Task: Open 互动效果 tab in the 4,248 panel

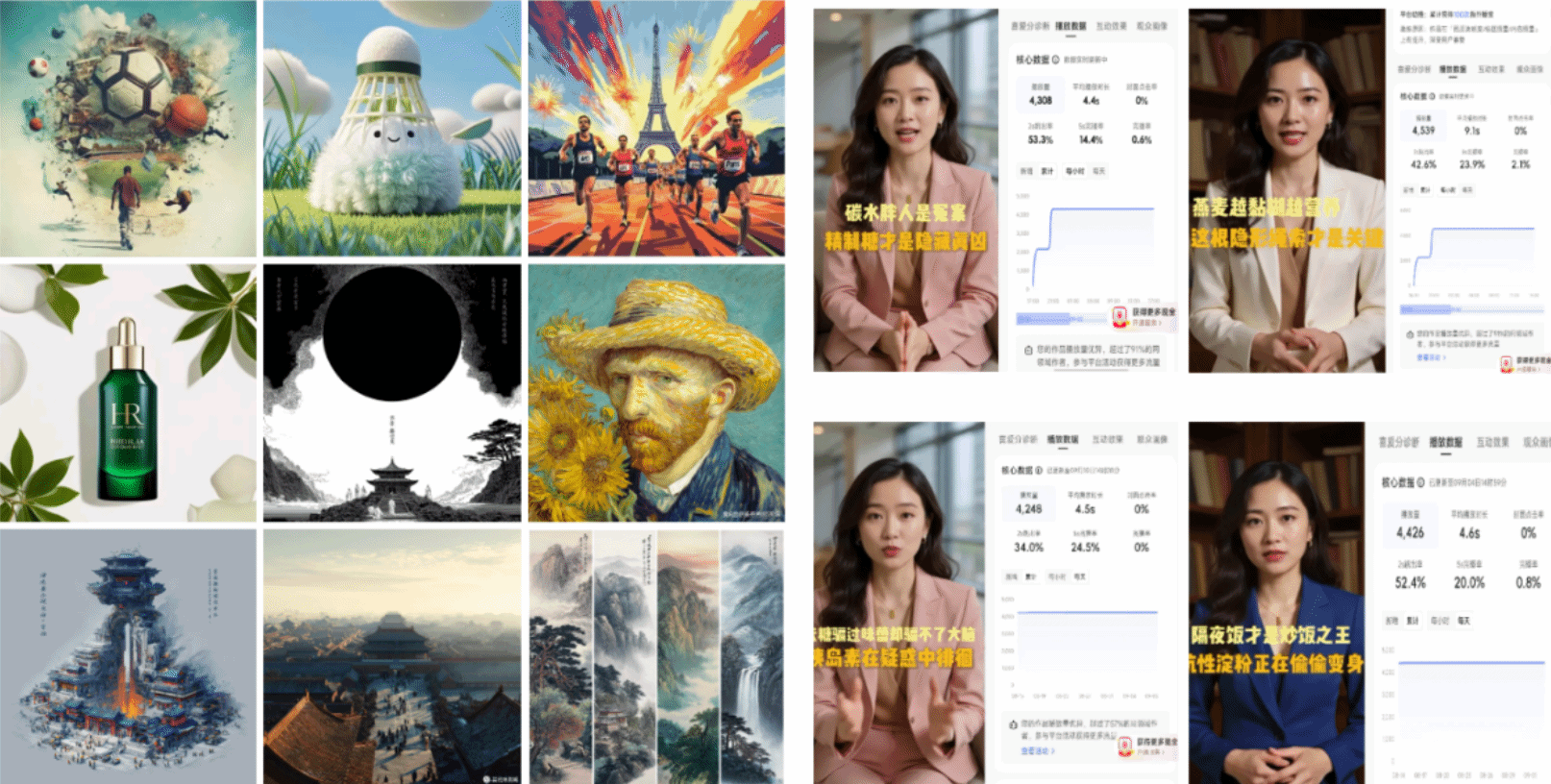Action: [1107, 439]
